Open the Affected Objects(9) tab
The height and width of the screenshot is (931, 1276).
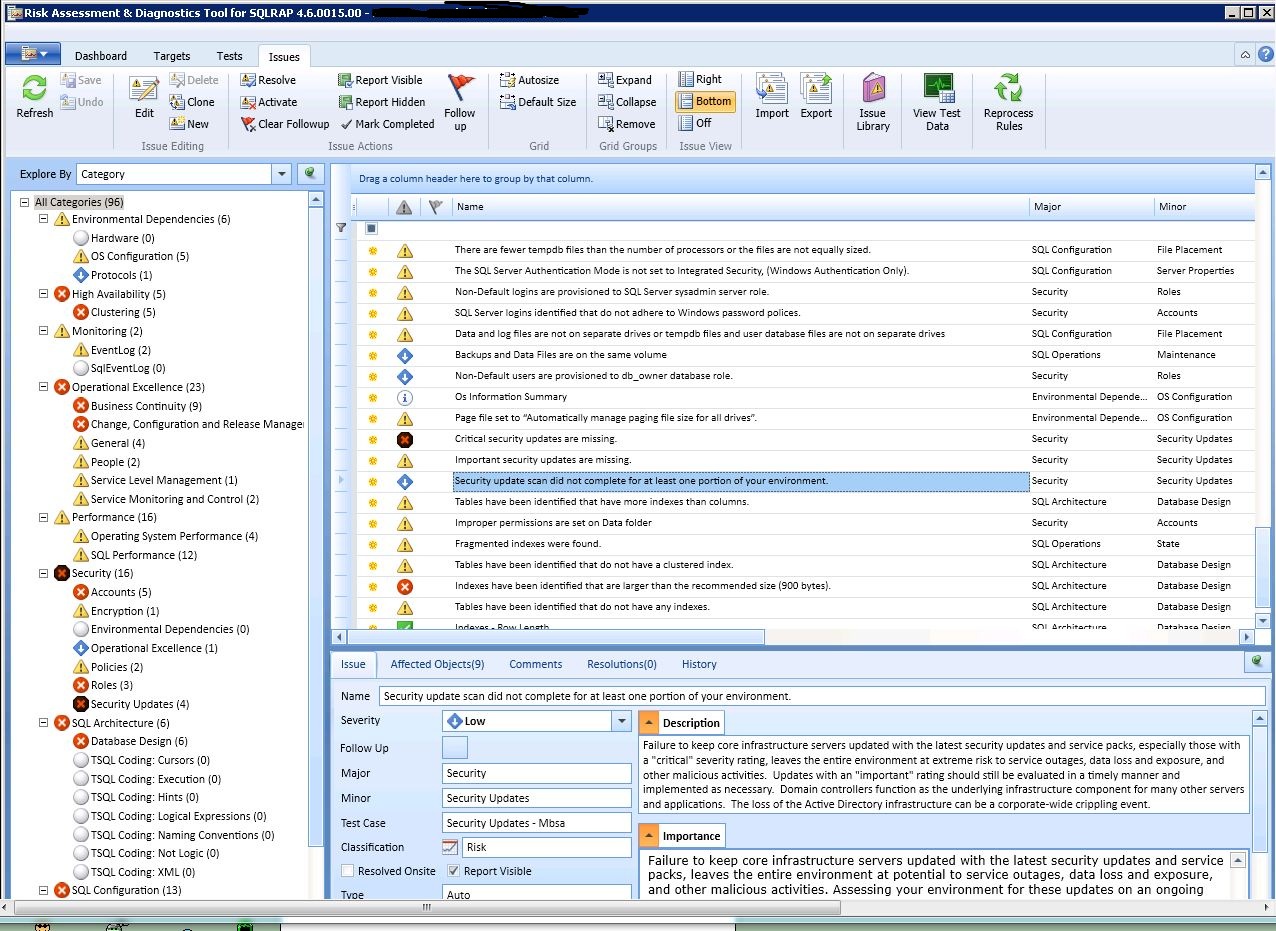437,664
